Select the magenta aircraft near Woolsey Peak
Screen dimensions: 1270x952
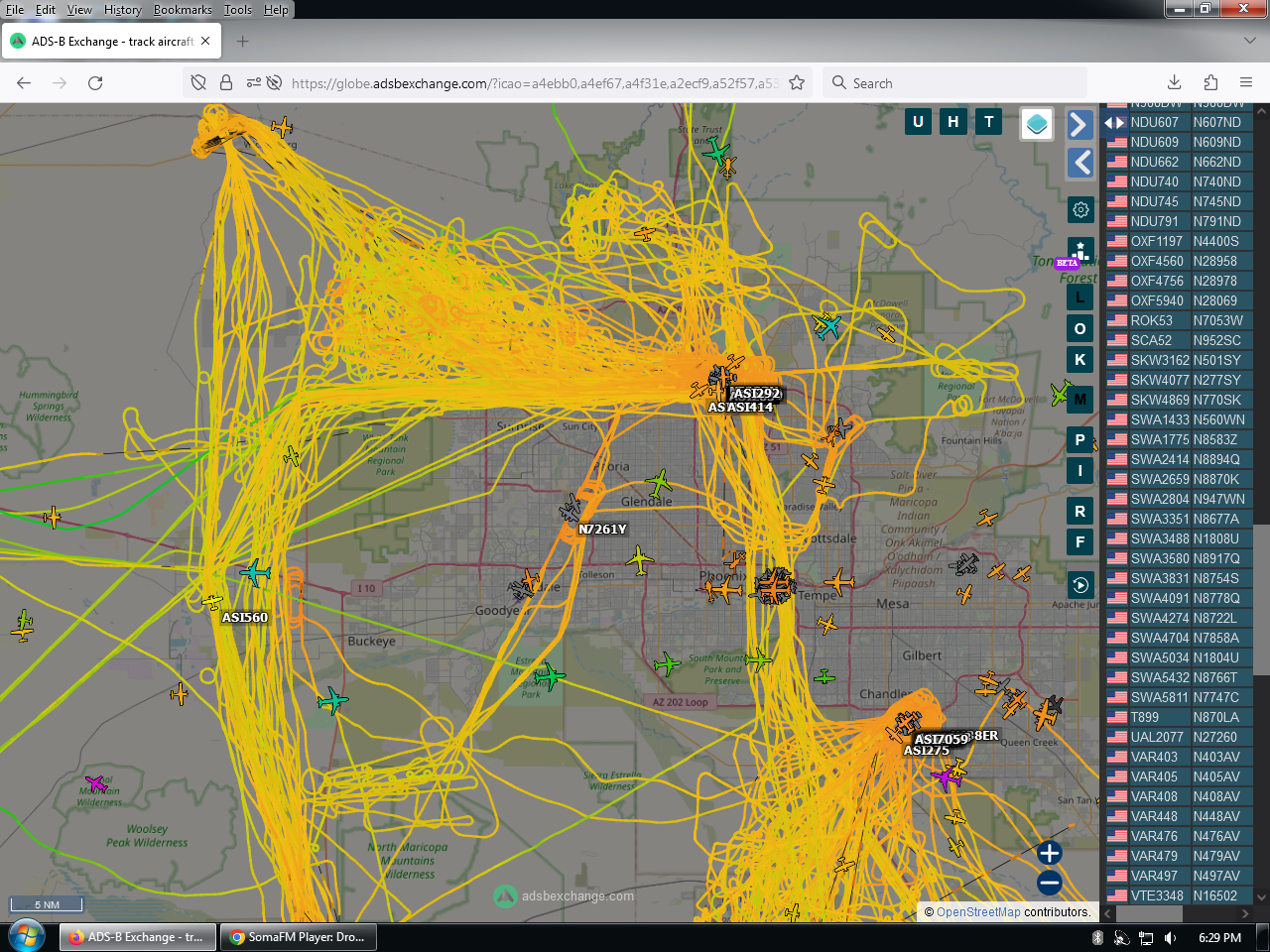click(95, 783)
